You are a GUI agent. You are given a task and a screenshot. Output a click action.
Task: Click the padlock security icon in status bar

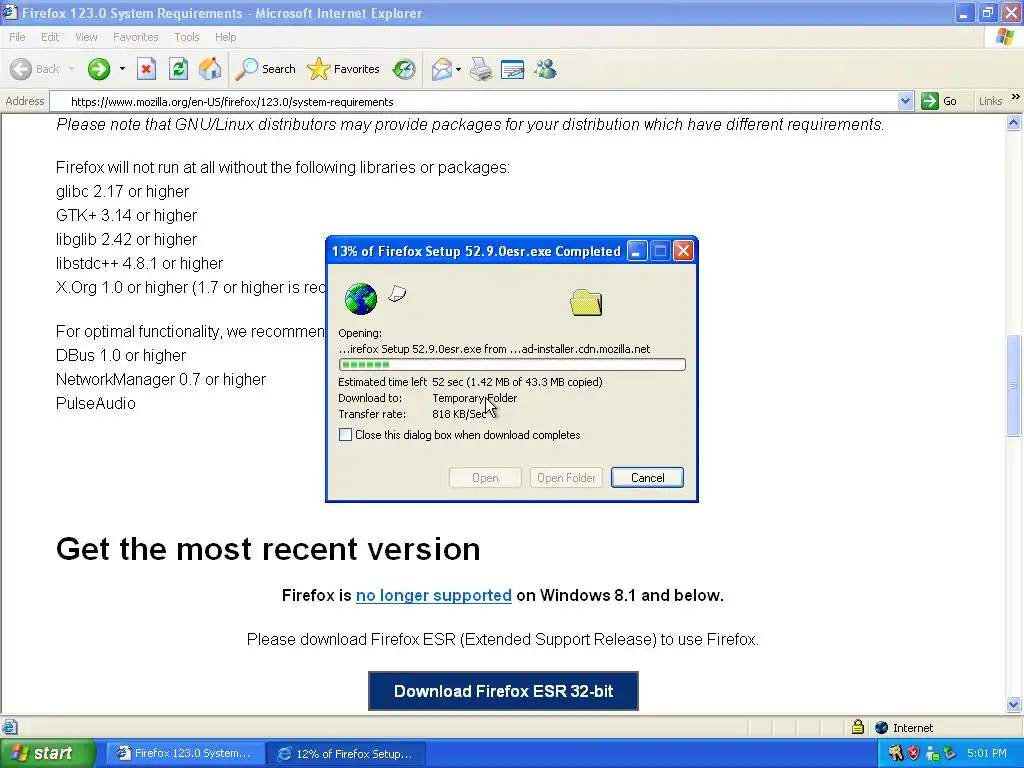point(858,727)
